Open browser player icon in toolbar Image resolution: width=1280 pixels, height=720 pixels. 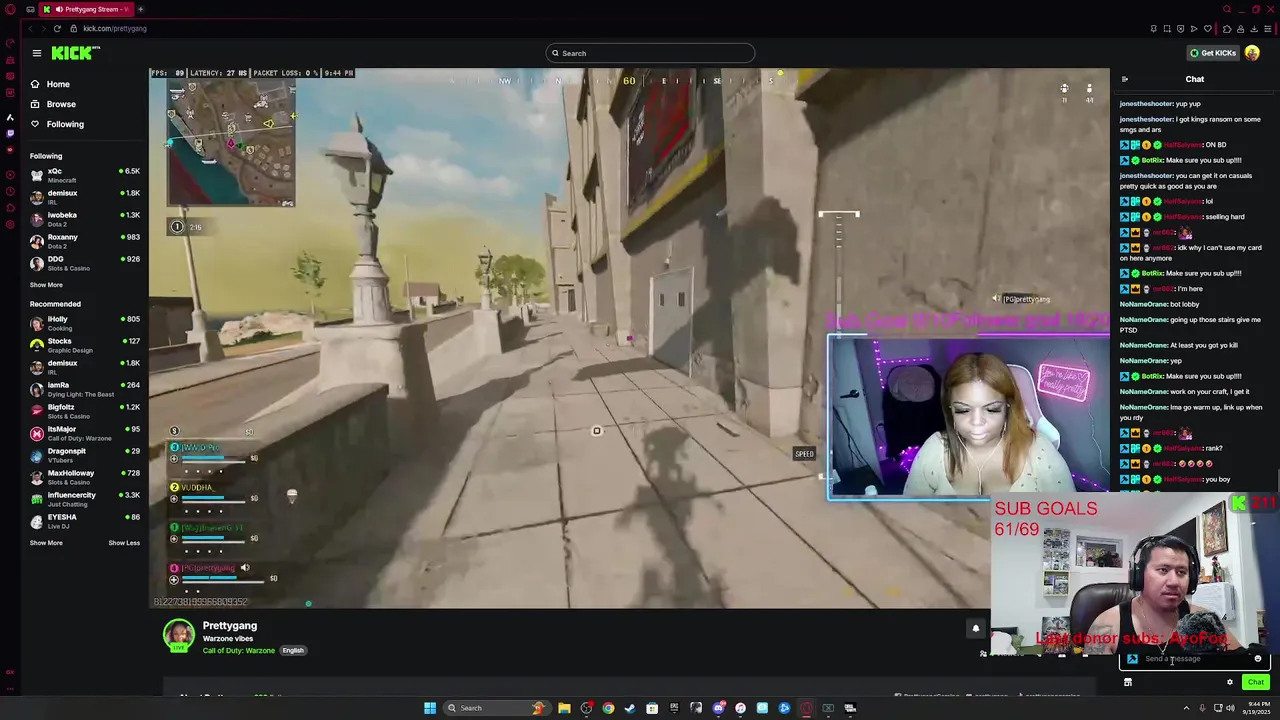[x=1194, y=29]
